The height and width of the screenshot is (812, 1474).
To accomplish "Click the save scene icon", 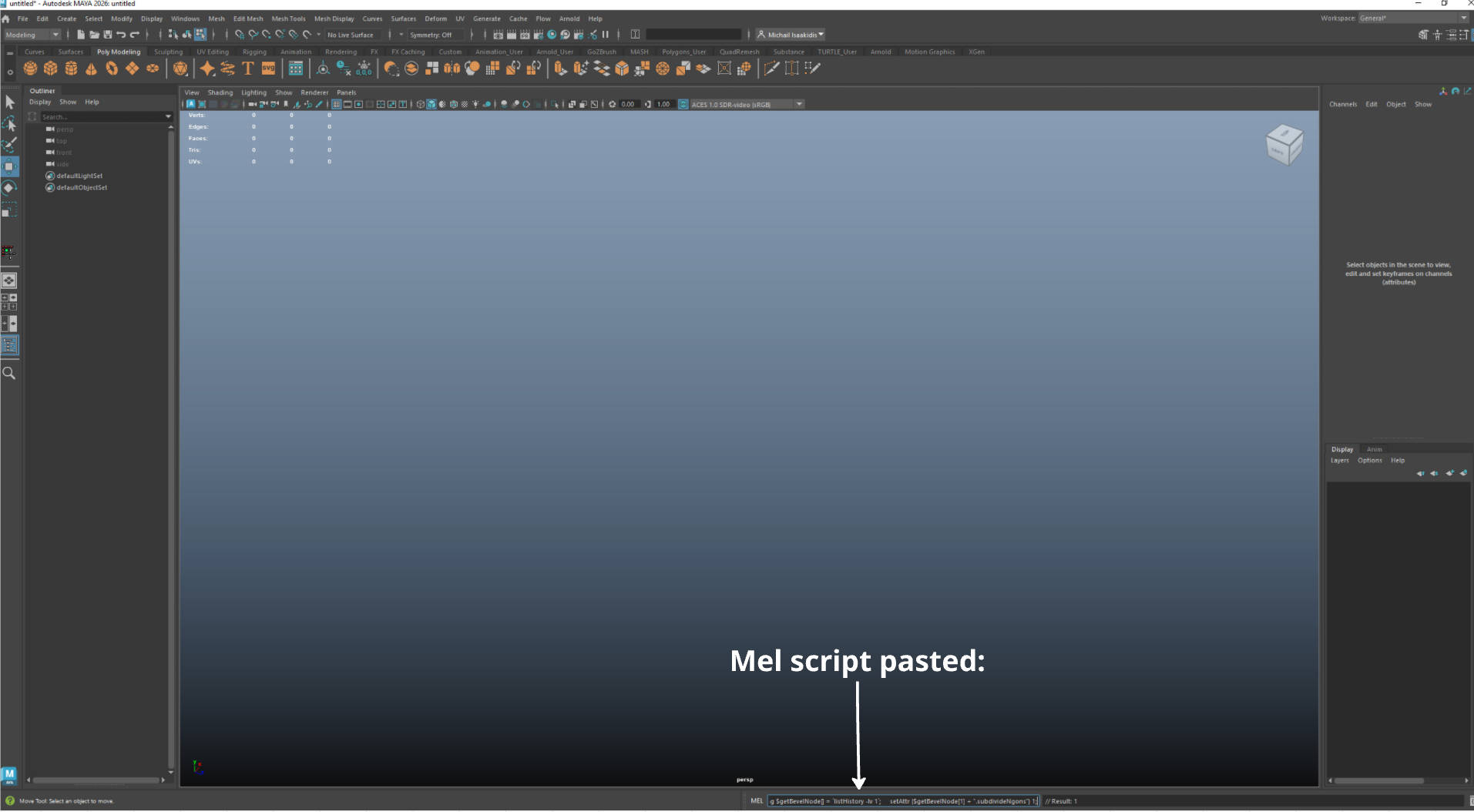I will pyautogui.click(x=107, y=35).
